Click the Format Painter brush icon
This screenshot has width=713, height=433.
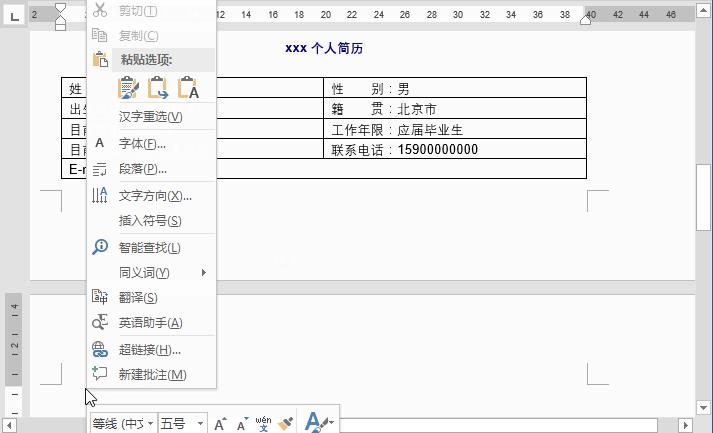tap(285, 423)
